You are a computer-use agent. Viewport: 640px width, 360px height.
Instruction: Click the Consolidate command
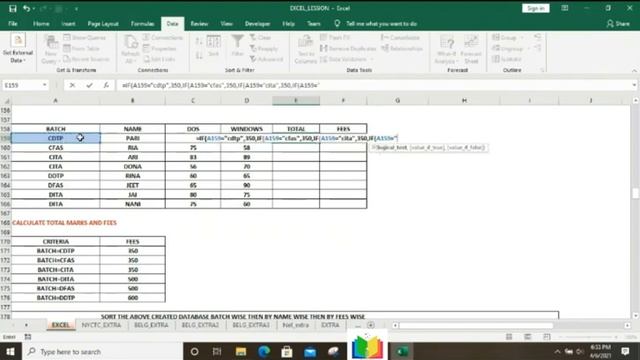click(x=400, y=38)
